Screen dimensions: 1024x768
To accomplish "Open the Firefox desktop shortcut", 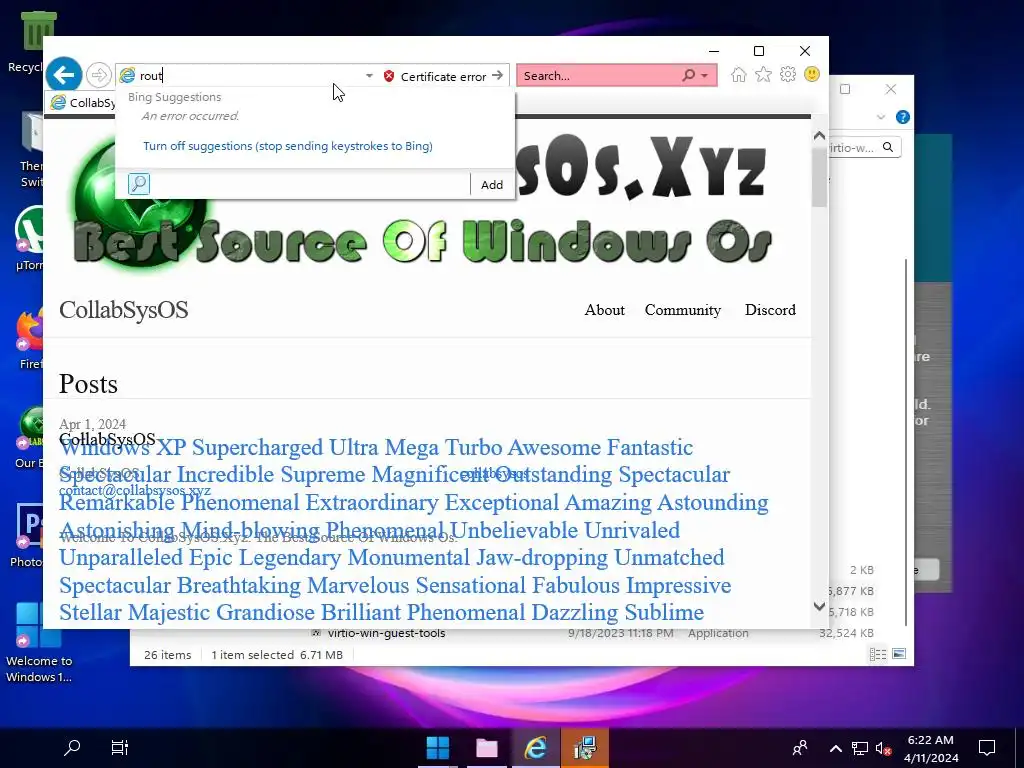I will 29,338.
